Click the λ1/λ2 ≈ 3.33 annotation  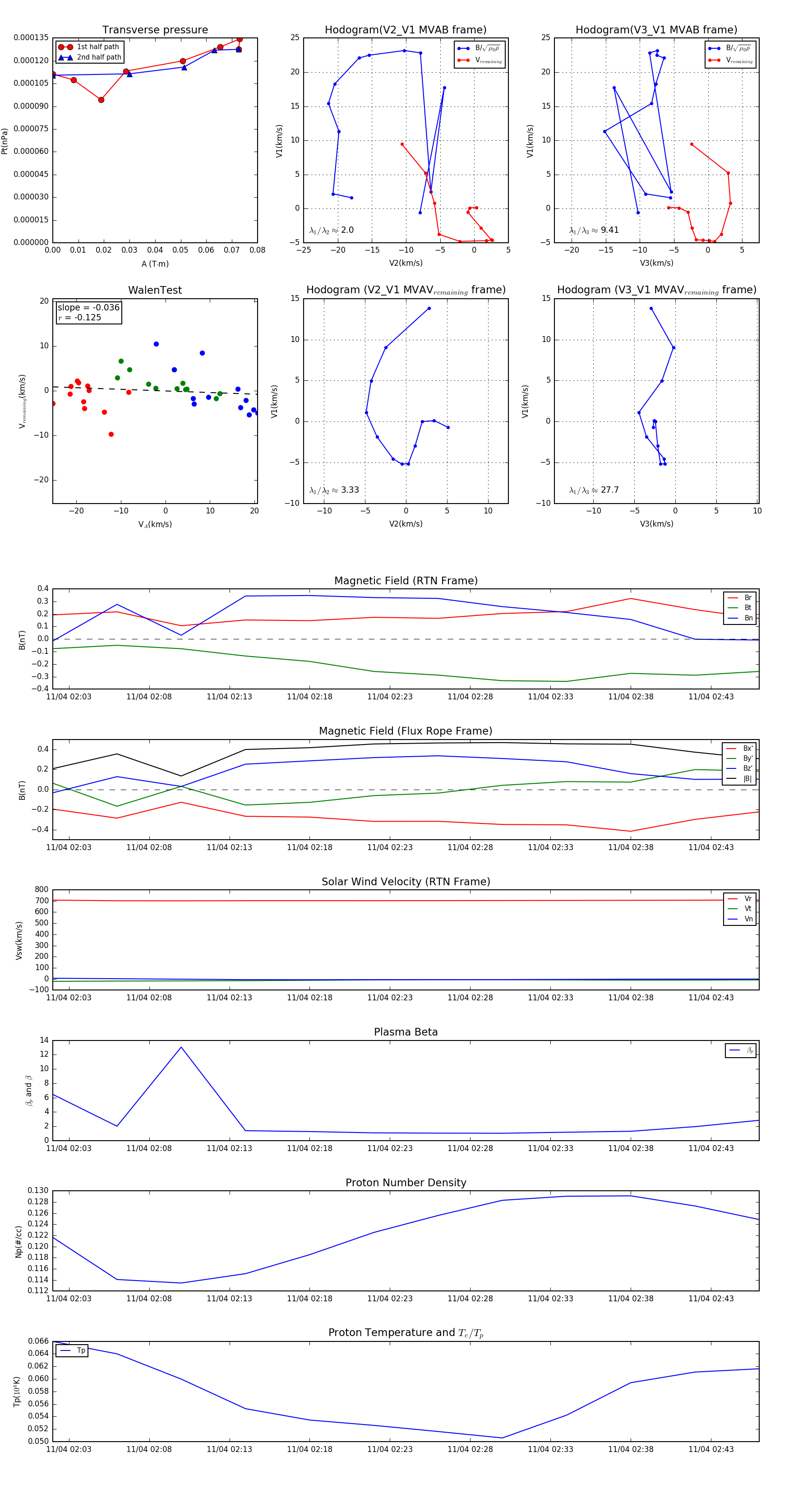click(x=334, y=490)
